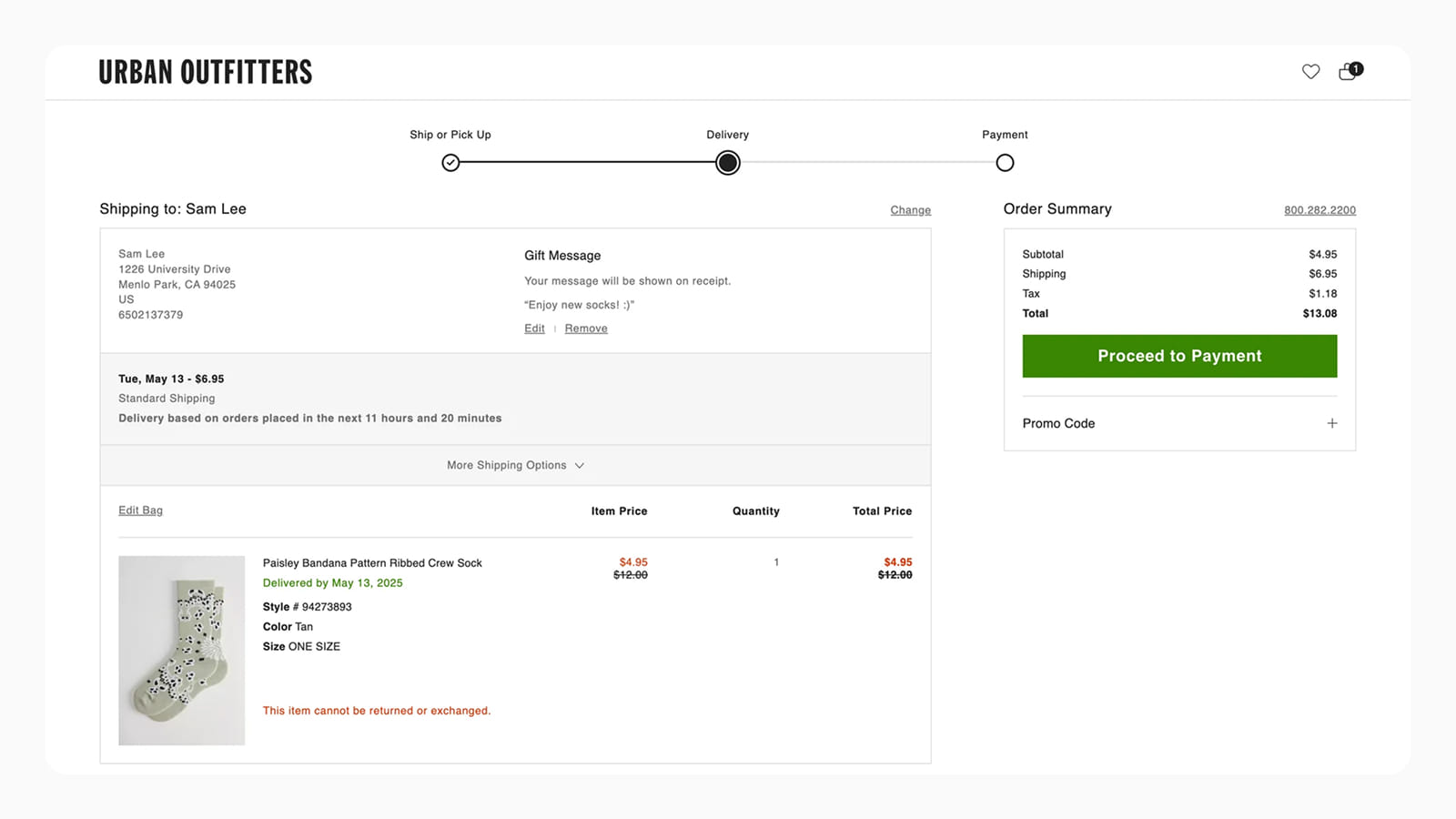
Task: Select the Delivery step circle
Action: click(728, 163)
